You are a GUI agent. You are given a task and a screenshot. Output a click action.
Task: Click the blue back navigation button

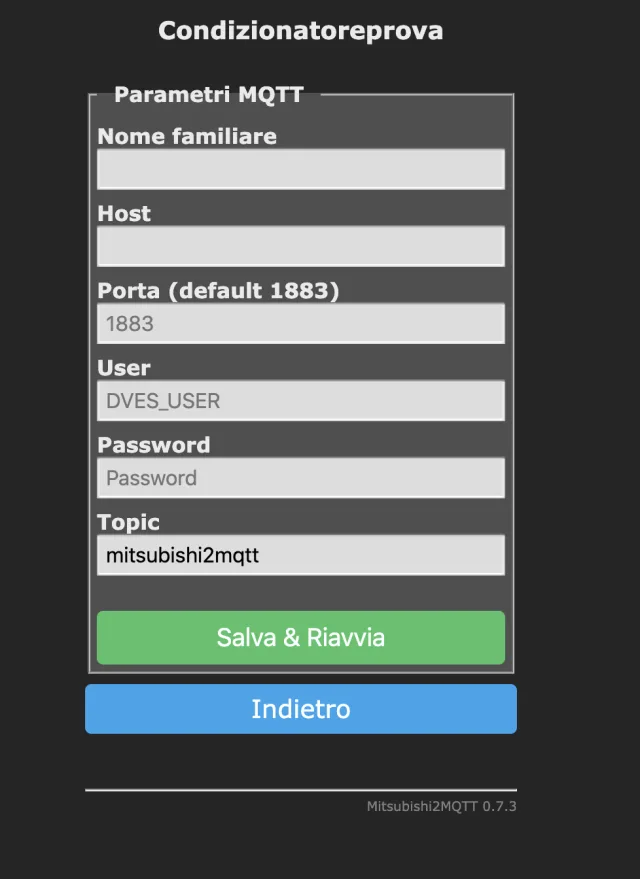point(300,709)
